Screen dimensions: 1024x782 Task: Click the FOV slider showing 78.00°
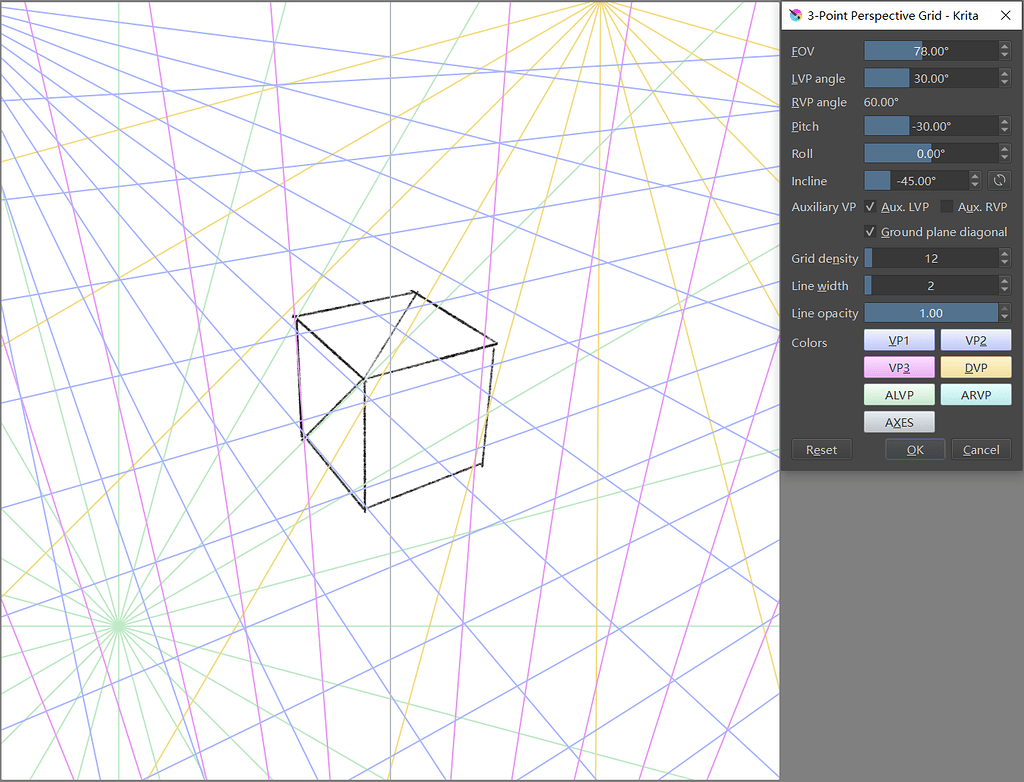tap(931, 51)
